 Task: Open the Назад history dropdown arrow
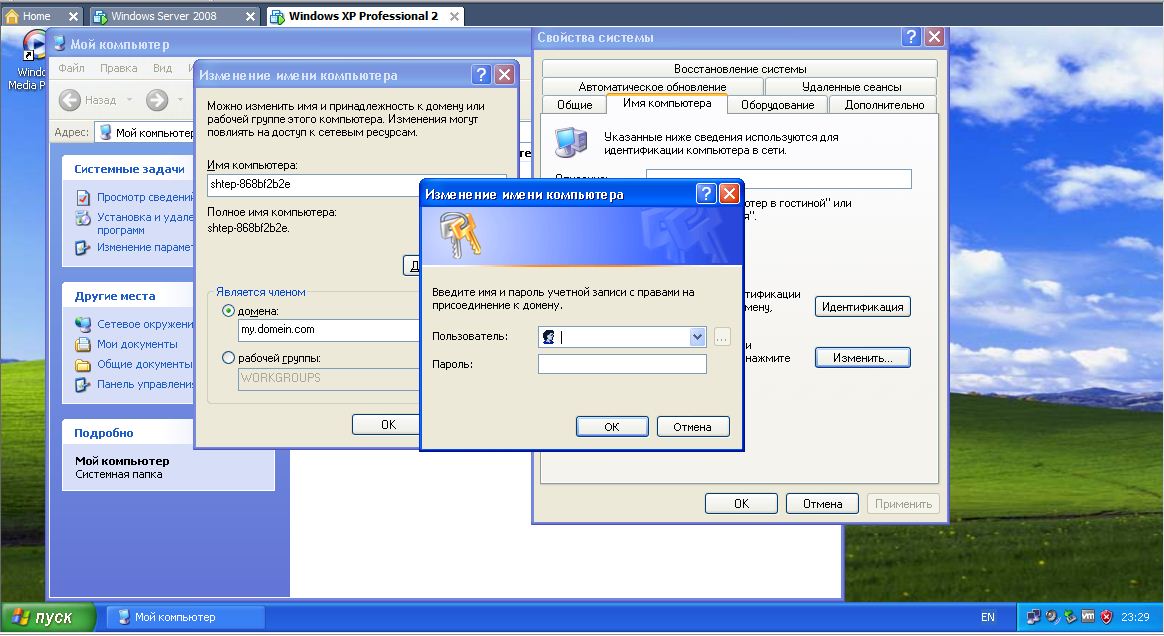click(x=129, y=99)
